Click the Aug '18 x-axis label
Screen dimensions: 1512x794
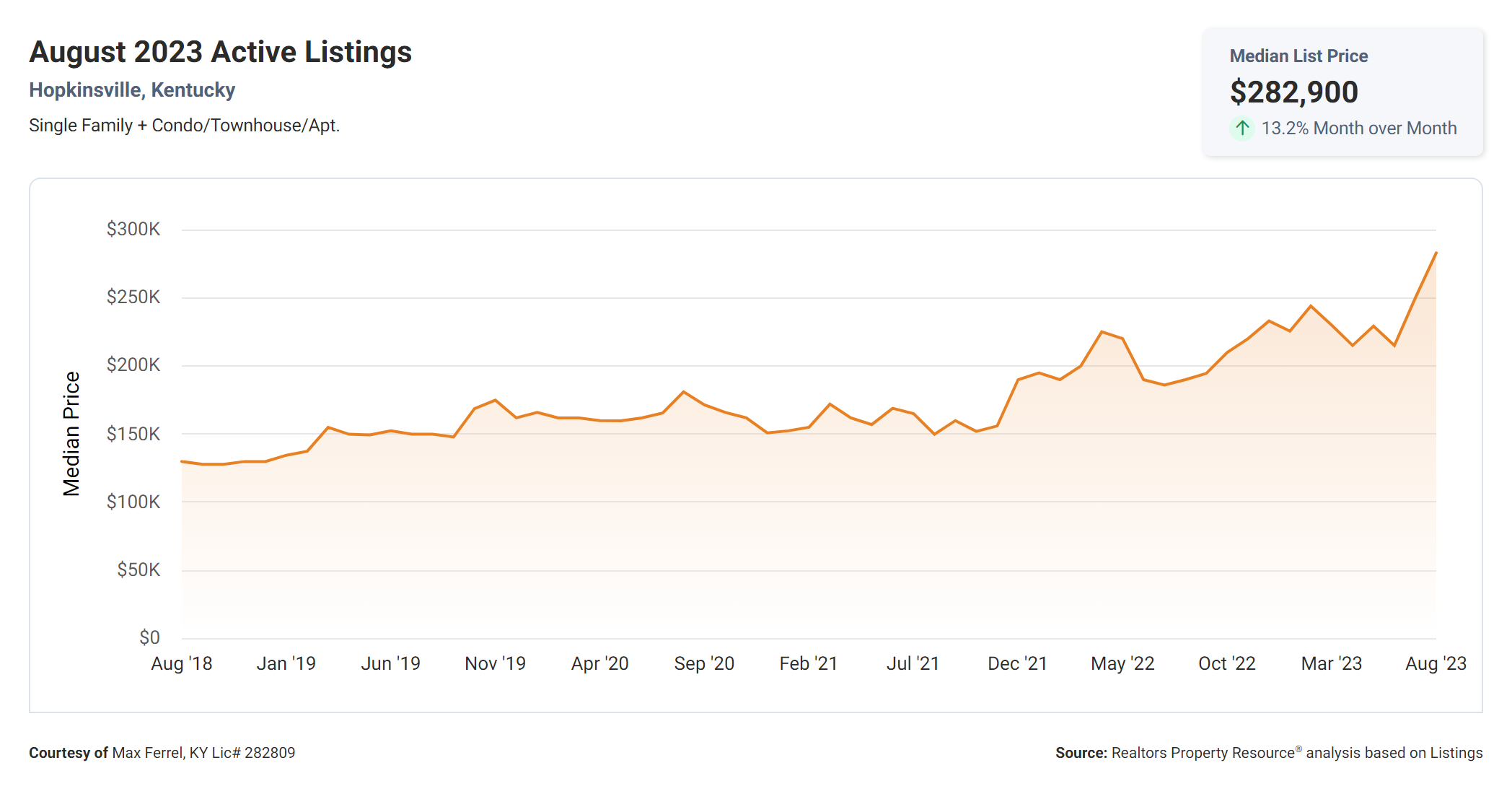click(x=182, y=664)
